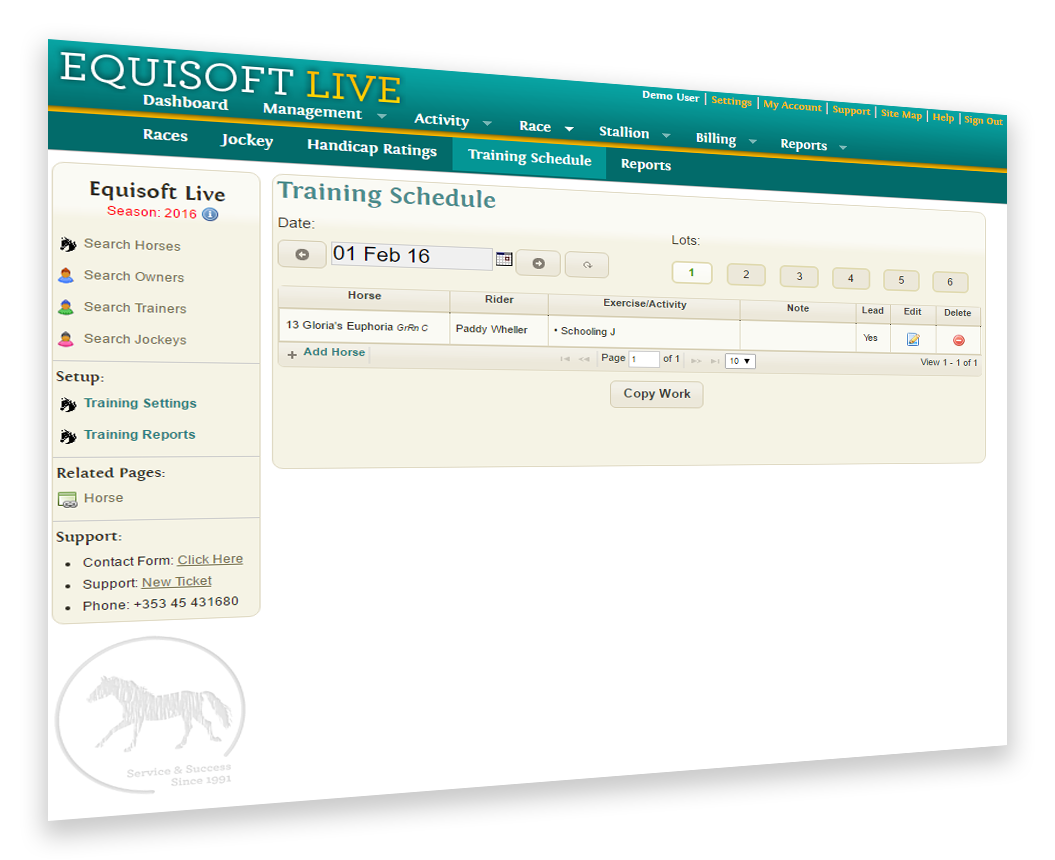Click the Search Owners person icon

tap(66, 275)
